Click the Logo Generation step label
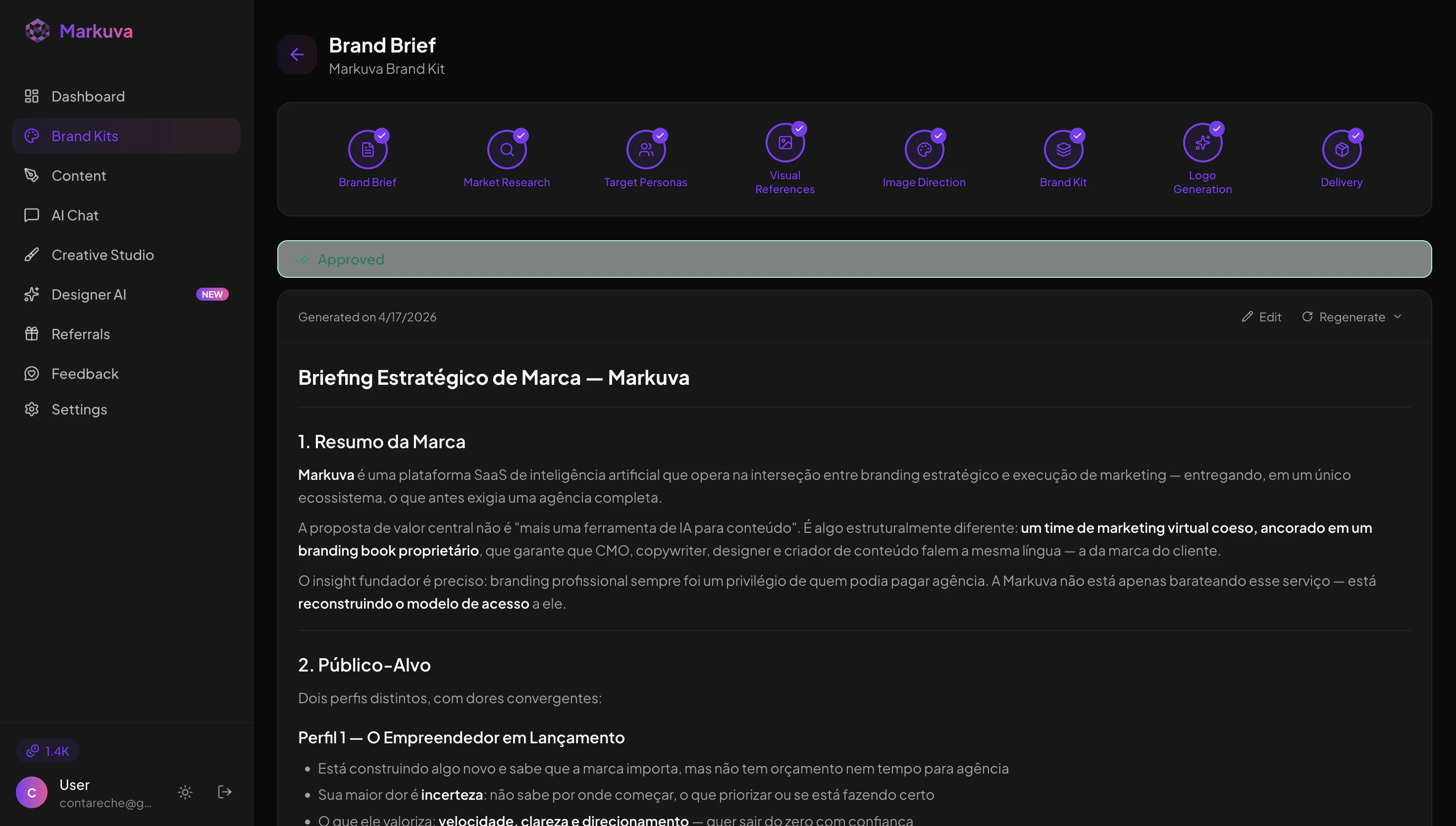This screenshot has width=1456, height=826. pyautogui.click(x=1202, y=182)
